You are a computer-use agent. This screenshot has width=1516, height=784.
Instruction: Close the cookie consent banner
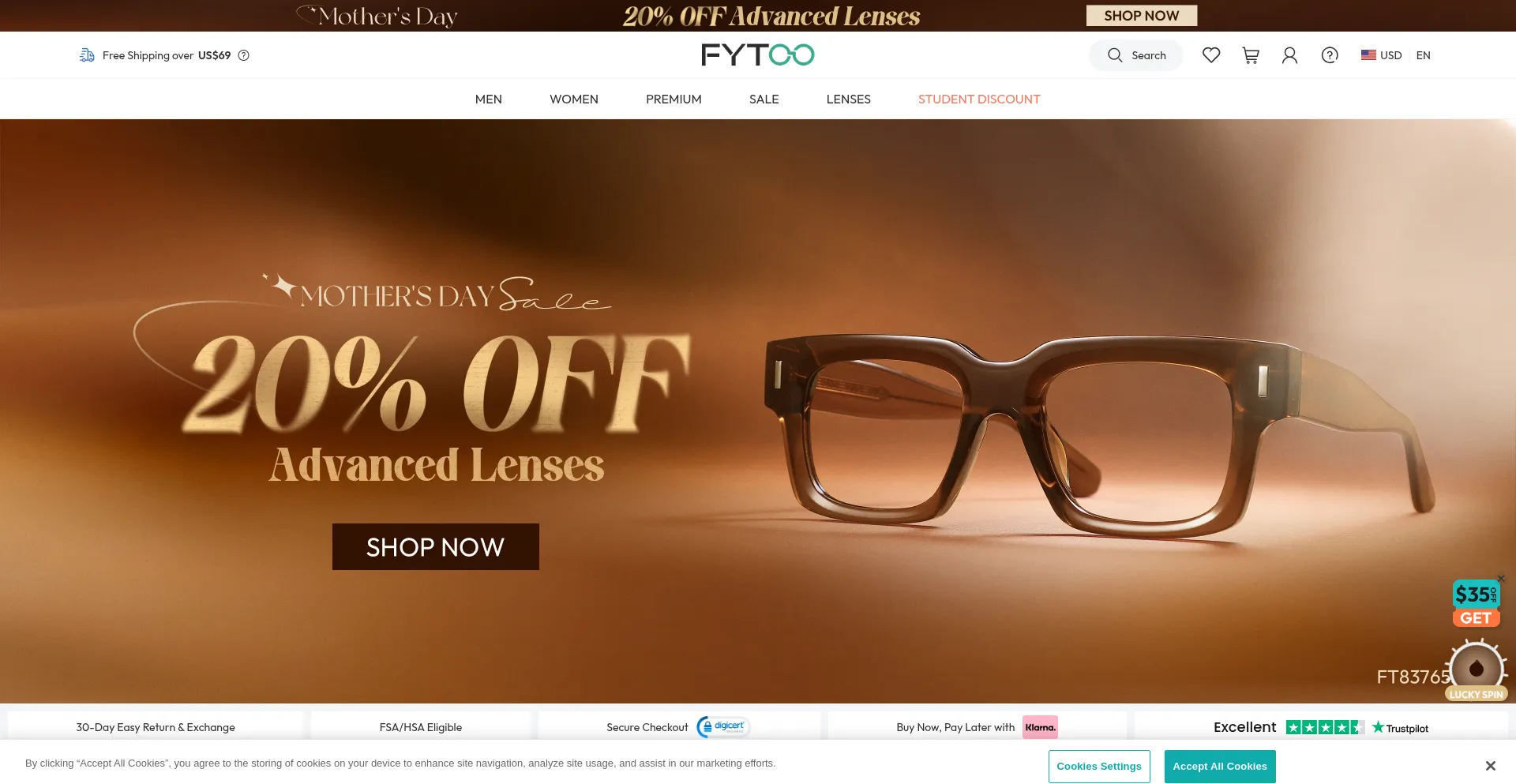click(1490, 766)
